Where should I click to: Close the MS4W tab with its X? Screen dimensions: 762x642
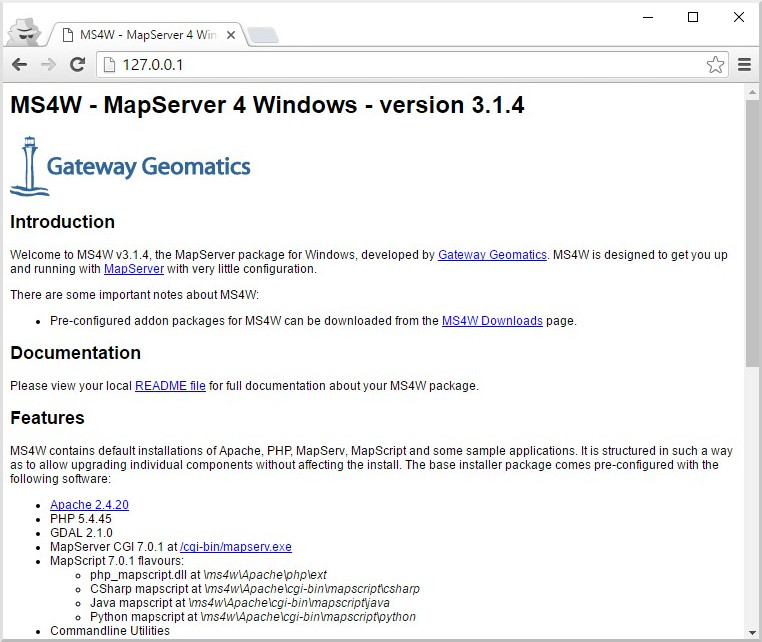(x=231, y=35)
